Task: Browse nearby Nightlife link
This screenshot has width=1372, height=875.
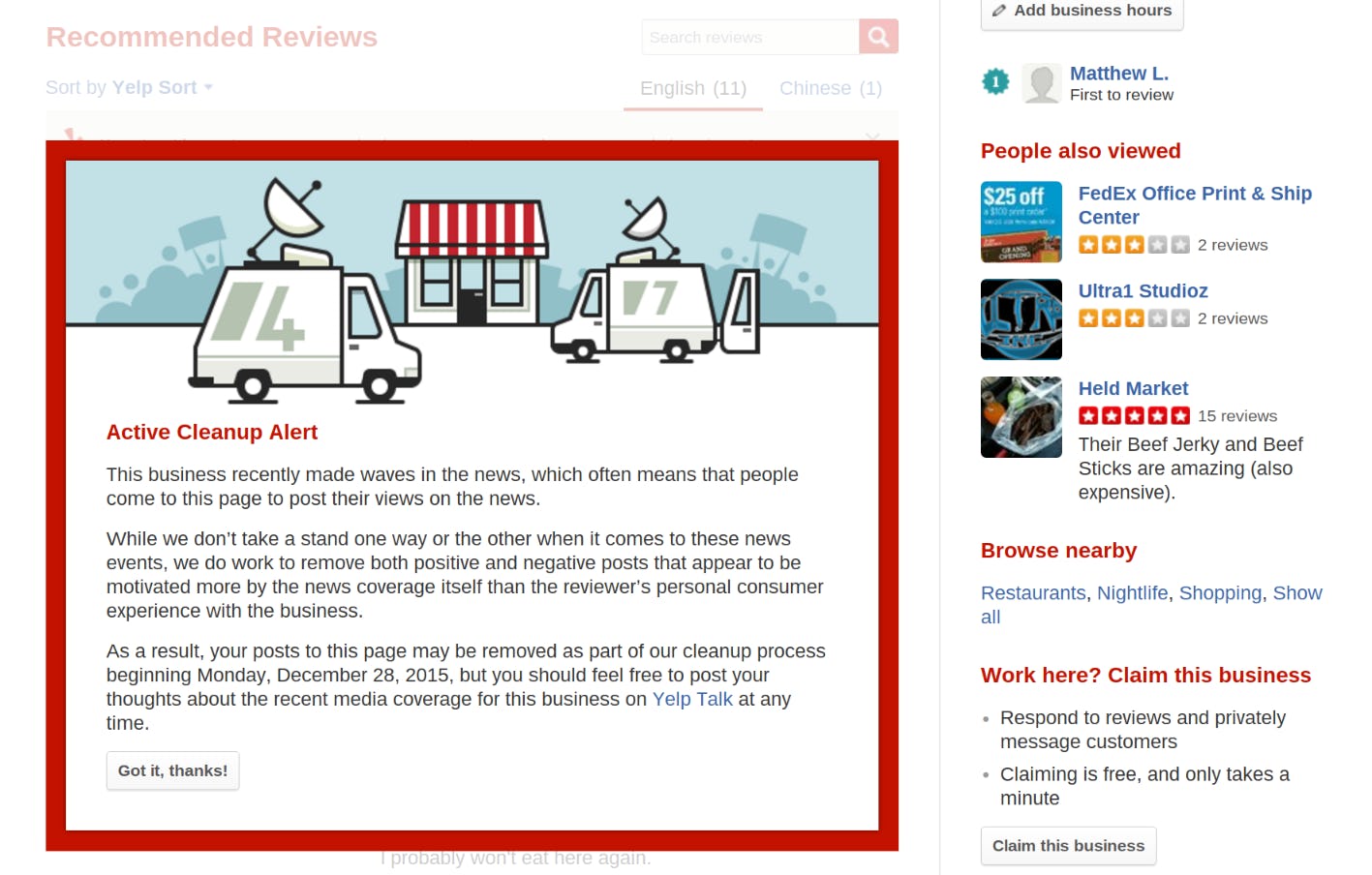Action: 1132,592
